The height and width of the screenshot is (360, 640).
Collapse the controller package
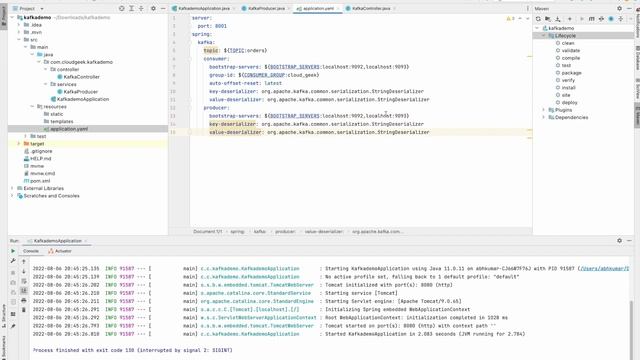tap(45, 69)
